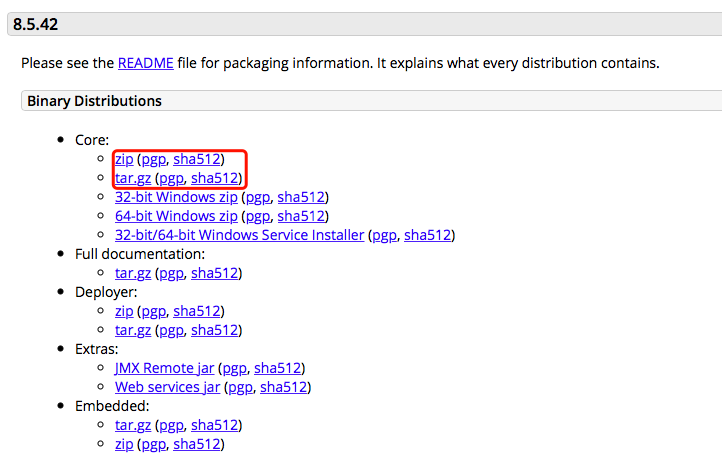Download the Embedded tar.gz
This screenshot has height=463, width=722.
point(133,425)
